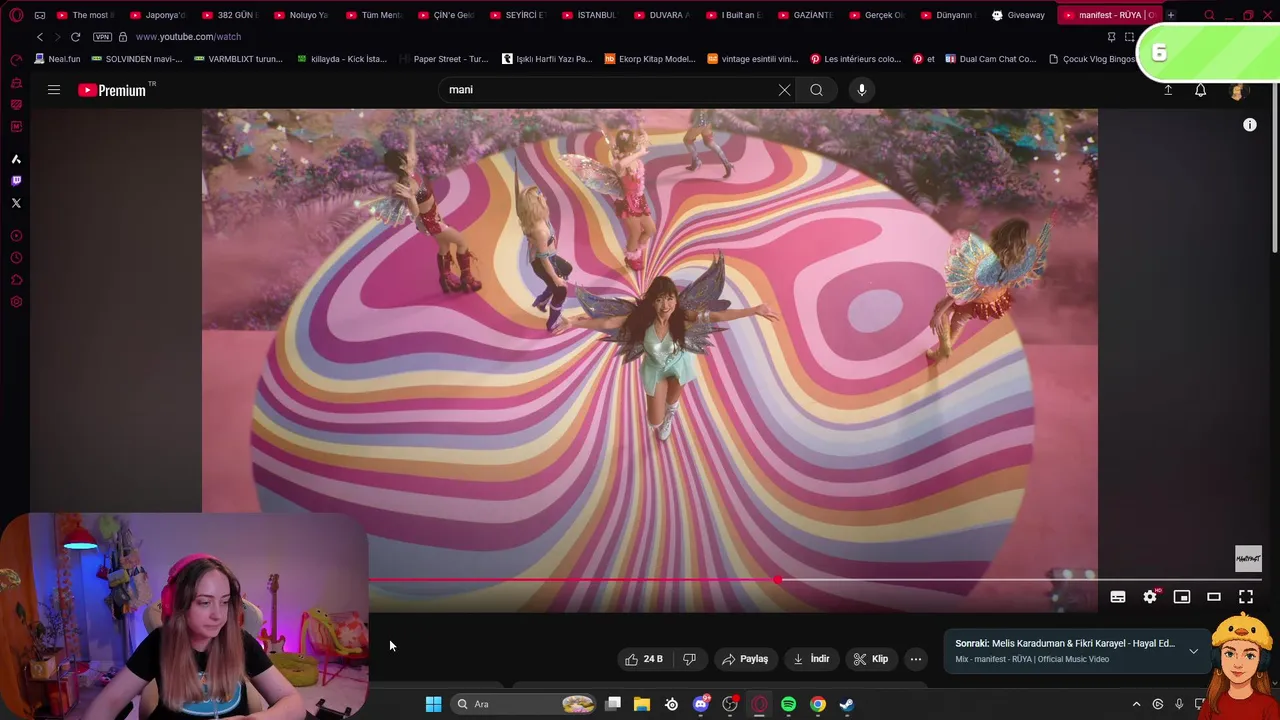Run search with the magnifier button
Viewport: 1280px width, 720px height.
pyautogui.click(x=817, y=90)
